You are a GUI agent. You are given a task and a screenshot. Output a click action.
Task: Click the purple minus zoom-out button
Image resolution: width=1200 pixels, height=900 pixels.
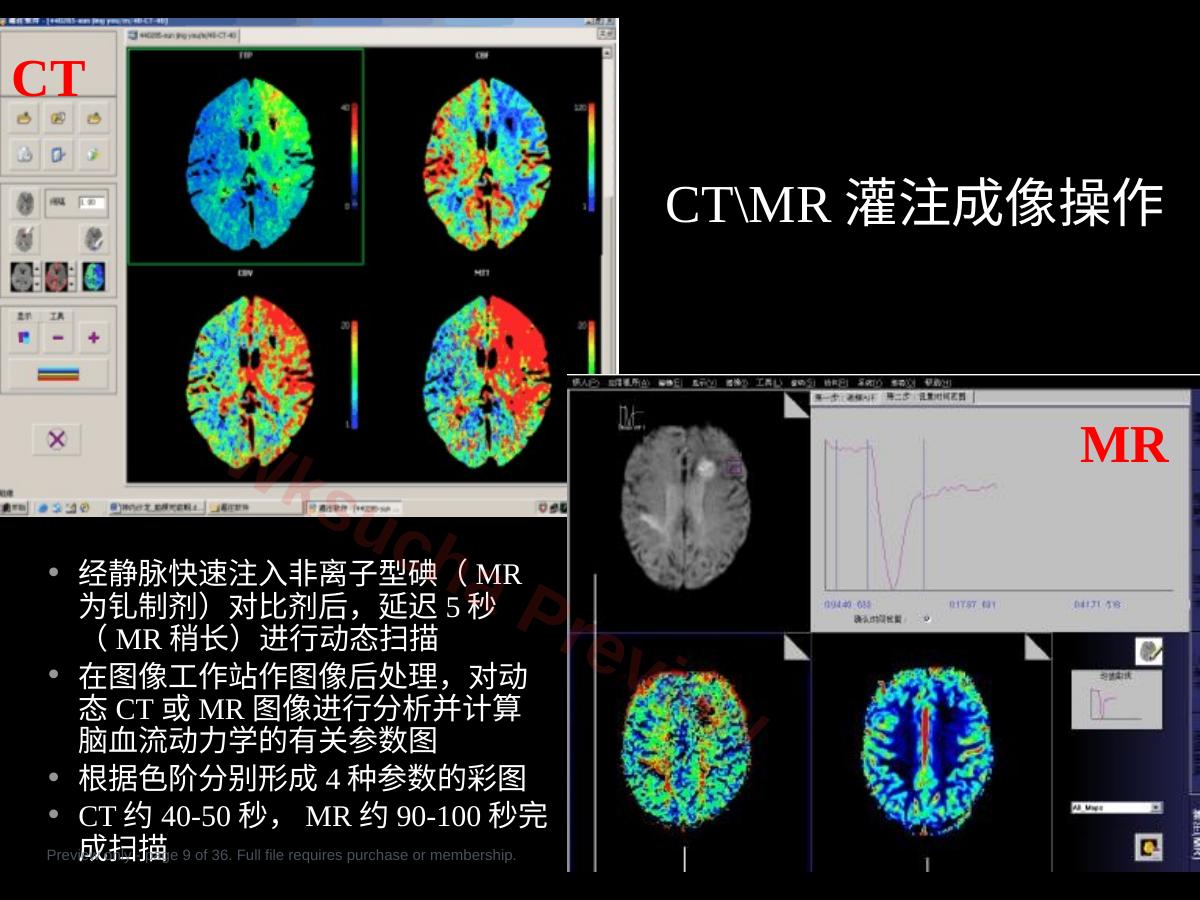tap(58, 338)
